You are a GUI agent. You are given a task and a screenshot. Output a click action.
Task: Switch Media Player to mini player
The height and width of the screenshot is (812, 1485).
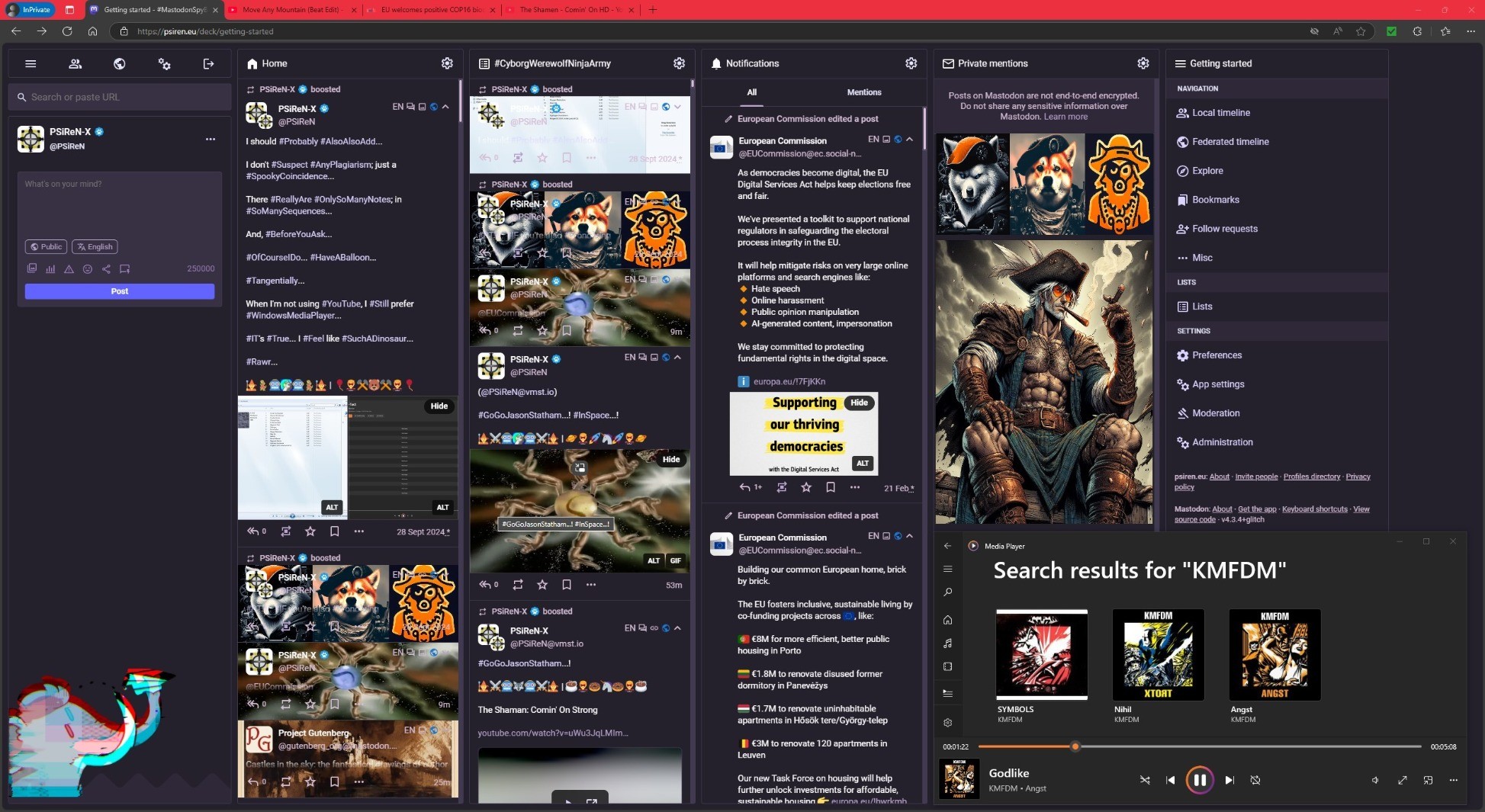click(1428, 780)
